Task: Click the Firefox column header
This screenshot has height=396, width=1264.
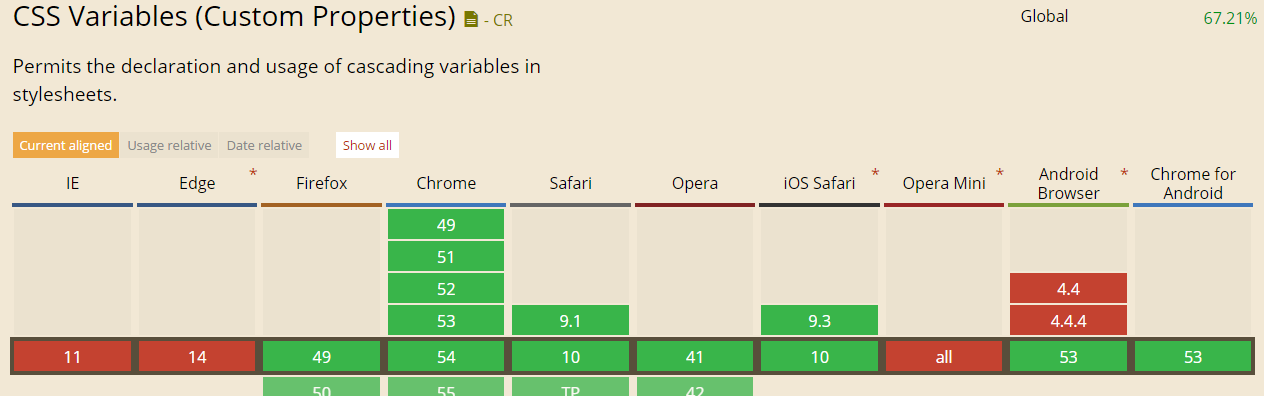Action: [x=321, y=183]
